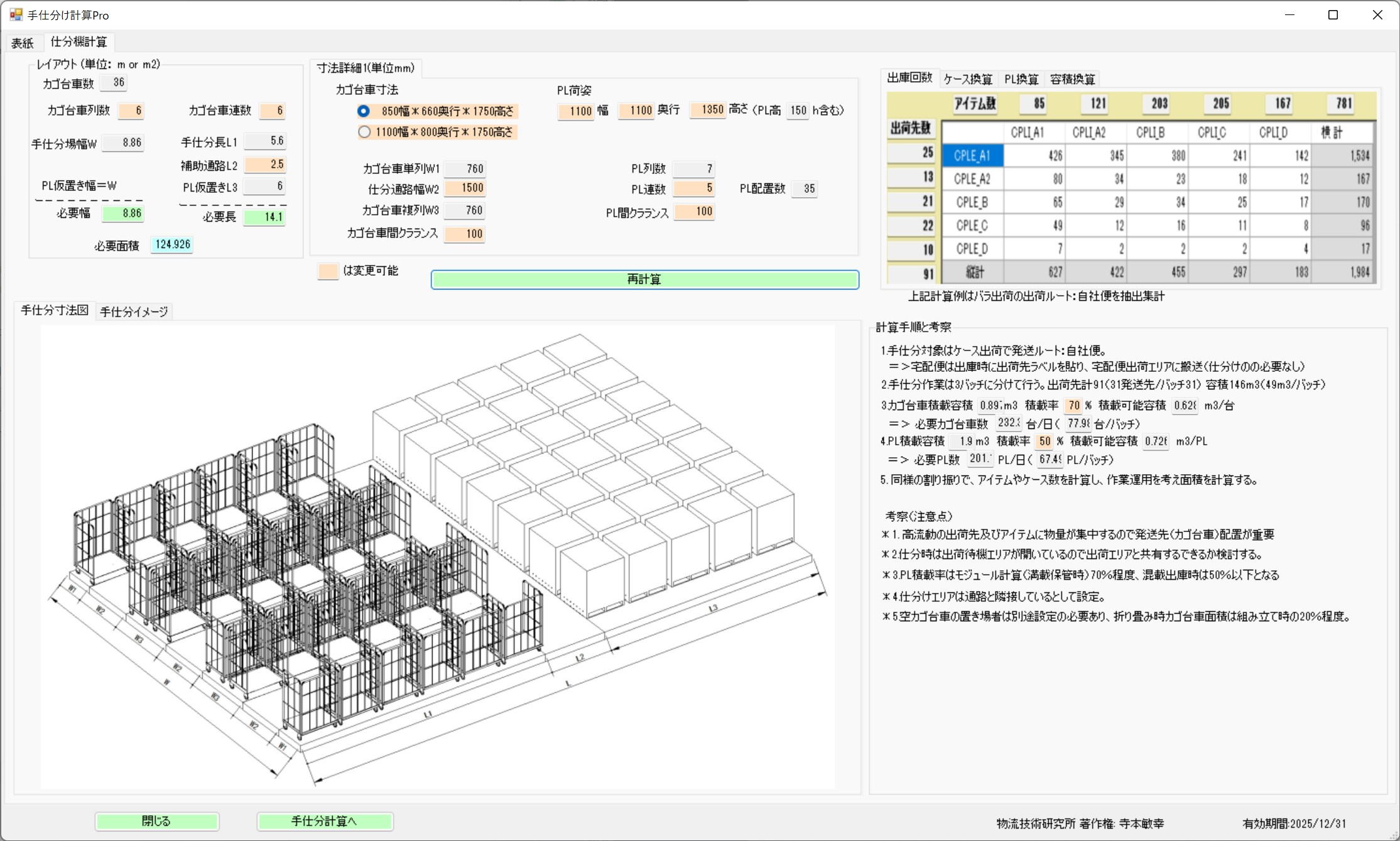Maximize the application window
Screen dimensions: 1400x841
1333,15
